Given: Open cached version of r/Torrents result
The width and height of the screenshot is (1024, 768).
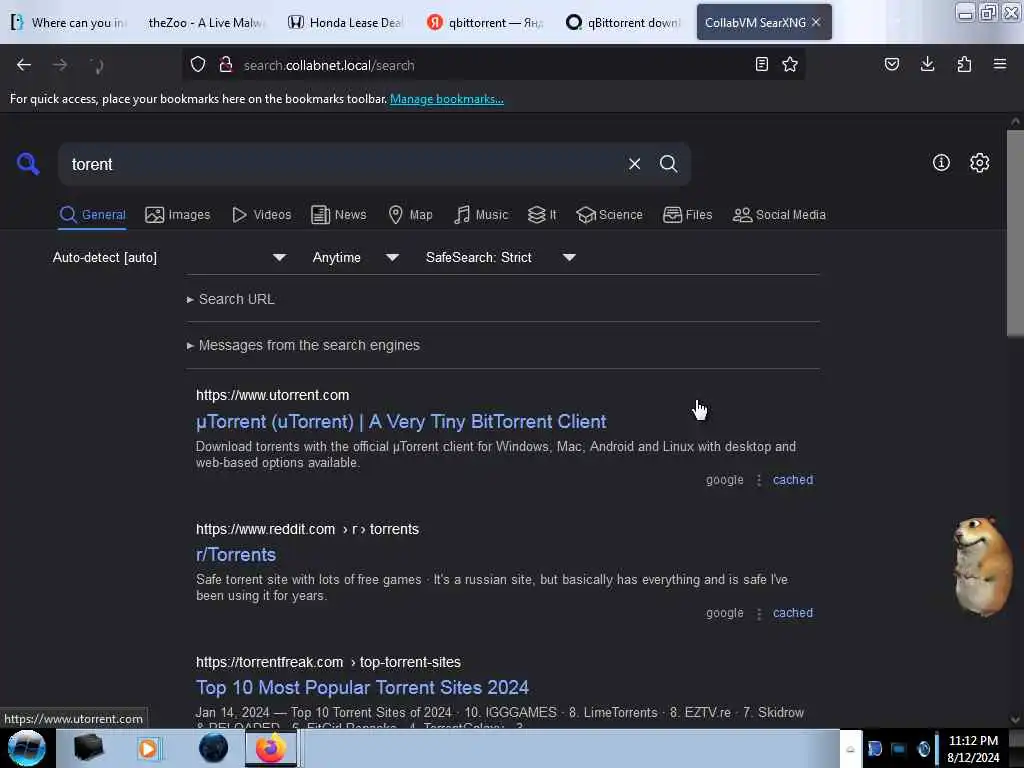Looking at the screenshot, I should pyautogui.click(x=793, y=613).
